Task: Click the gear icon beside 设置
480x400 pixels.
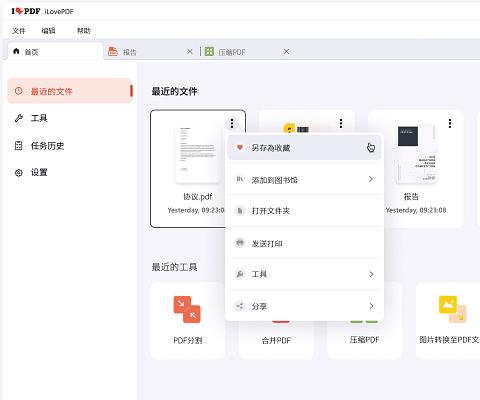Action: 19,173
